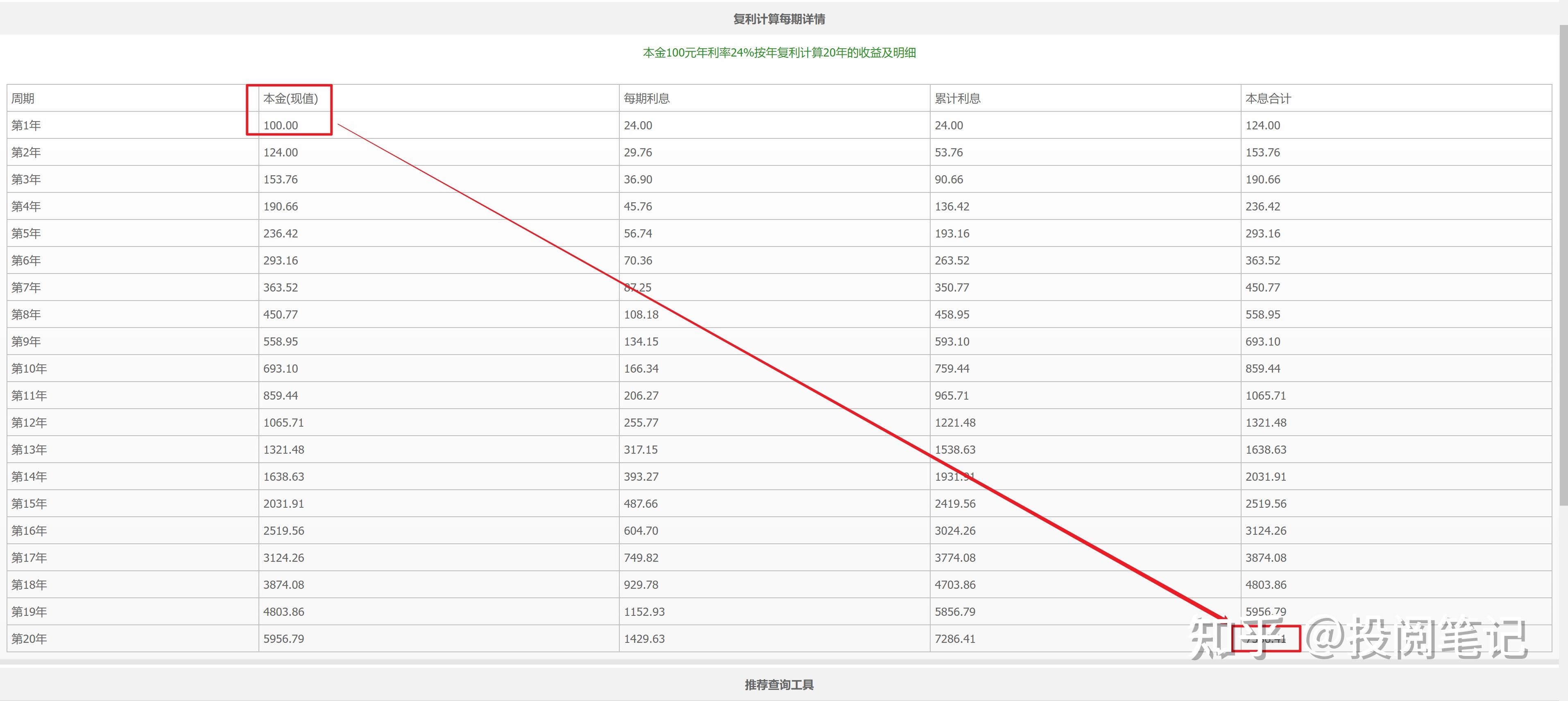Click the 100.00 principal cell in 第1年
This screenshot has height=701, width=1568.
pyautogui.click(x=281, y=125)
